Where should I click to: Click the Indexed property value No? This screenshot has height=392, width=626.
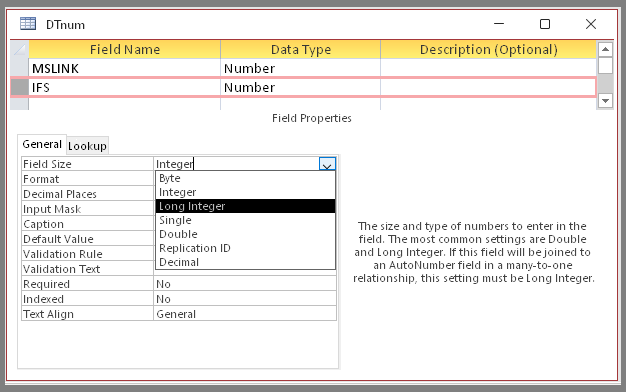tap(245, 299)
